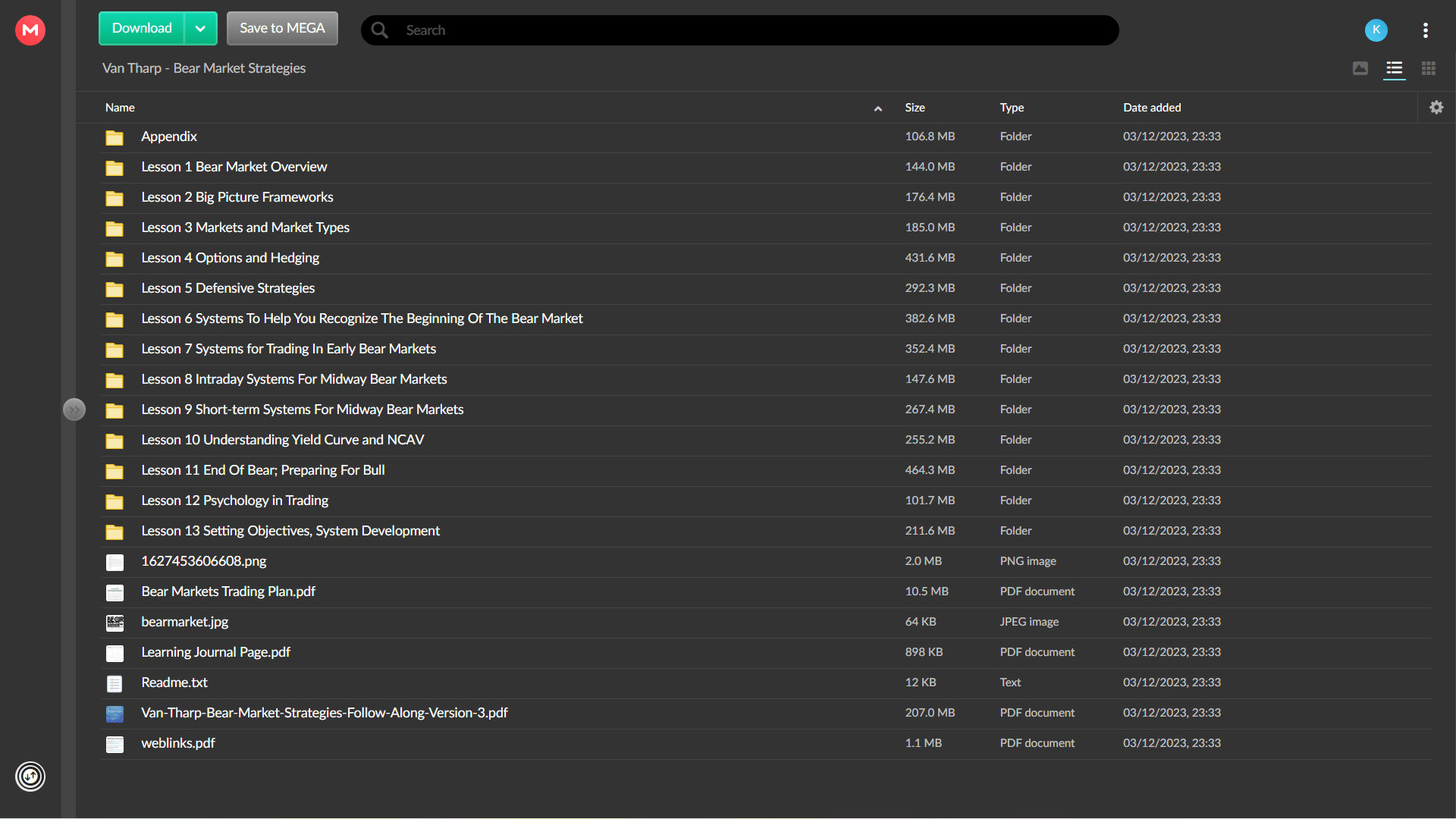Screen dimensions: 1456x819
Task: Click the MEGA logo icon
Action: (30, 30)
